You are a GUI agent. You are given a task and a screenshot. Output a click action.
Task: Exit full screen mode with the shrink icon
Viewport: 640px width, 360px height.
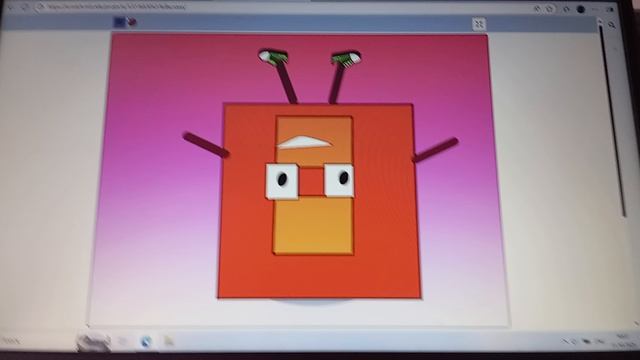[x=479, y=24]
